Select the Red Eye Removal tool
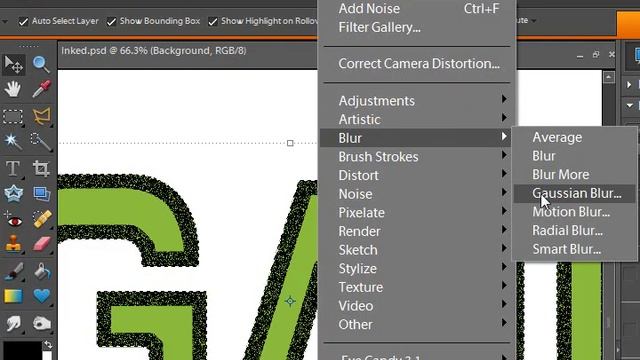640x360 pixels. tap(13, 220)
